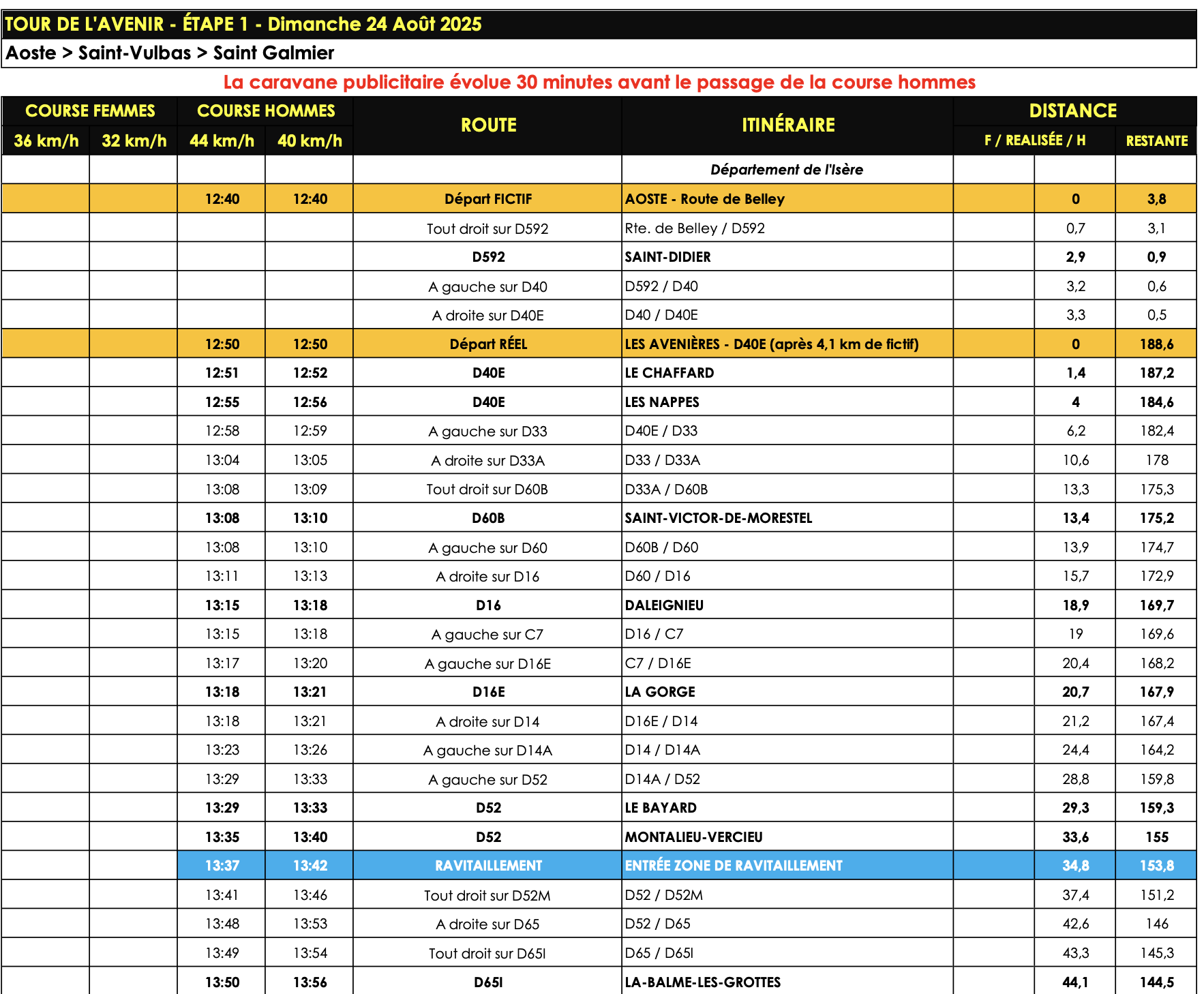This screenshot has height=994, width=1204.
Task: Select 'A gauche sur C7' cell
Action: click(488, 635)
